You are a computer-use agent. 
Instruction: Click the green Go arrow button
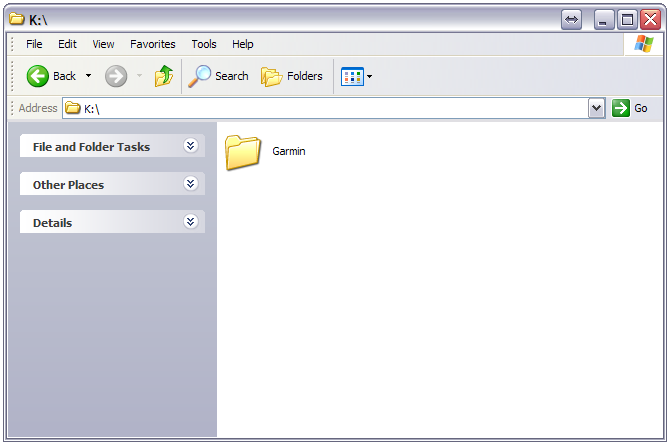click(x=621, y=108)
